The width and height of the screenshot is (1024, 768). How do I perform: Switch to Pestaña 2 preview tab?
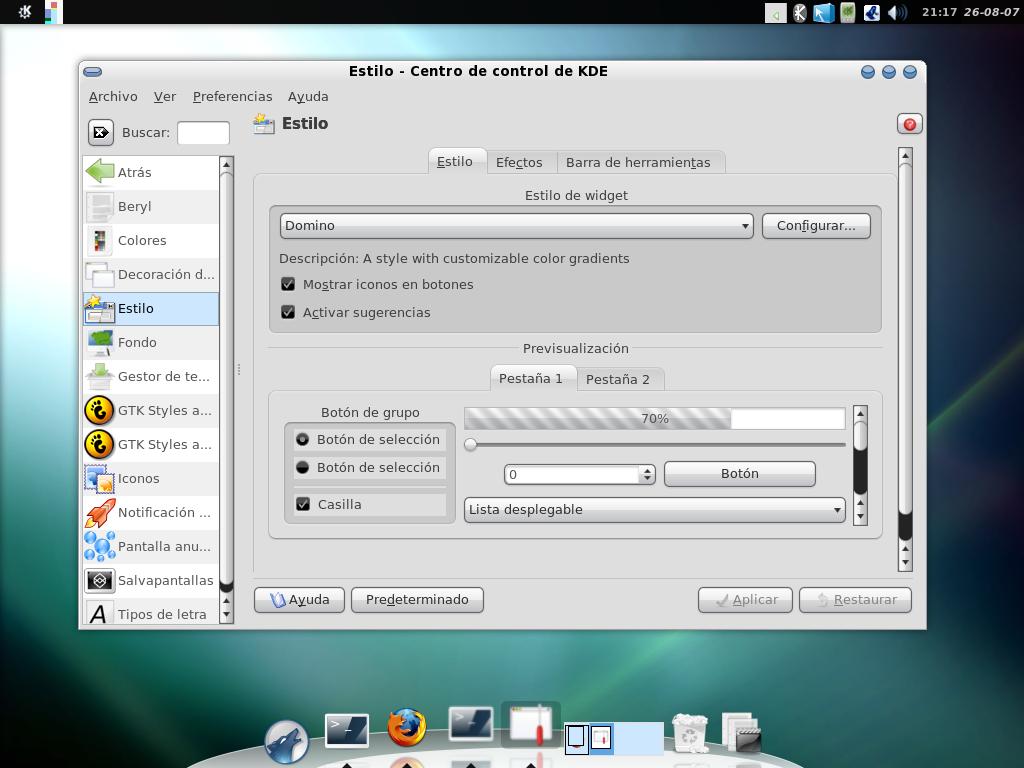pyautogui.click(x=618, y=379)
